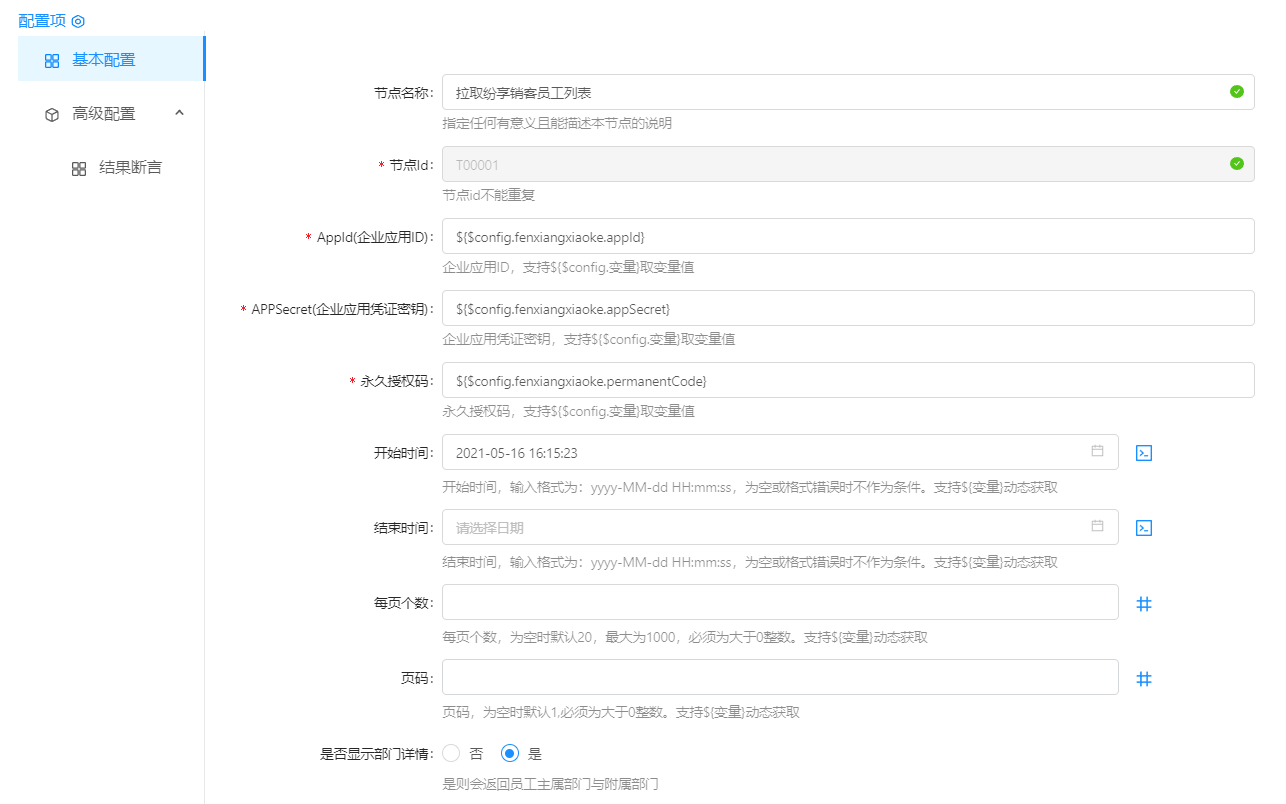Screen dimensions: 1286x804
Task: Click the 结束时间 date picker field
Action: [x=760, y=528]
